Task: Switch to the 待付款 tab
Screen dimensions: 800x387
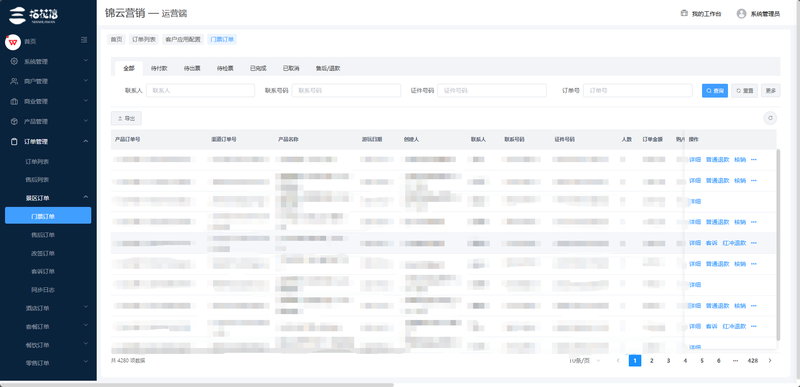Action: (x=159, y=68)
